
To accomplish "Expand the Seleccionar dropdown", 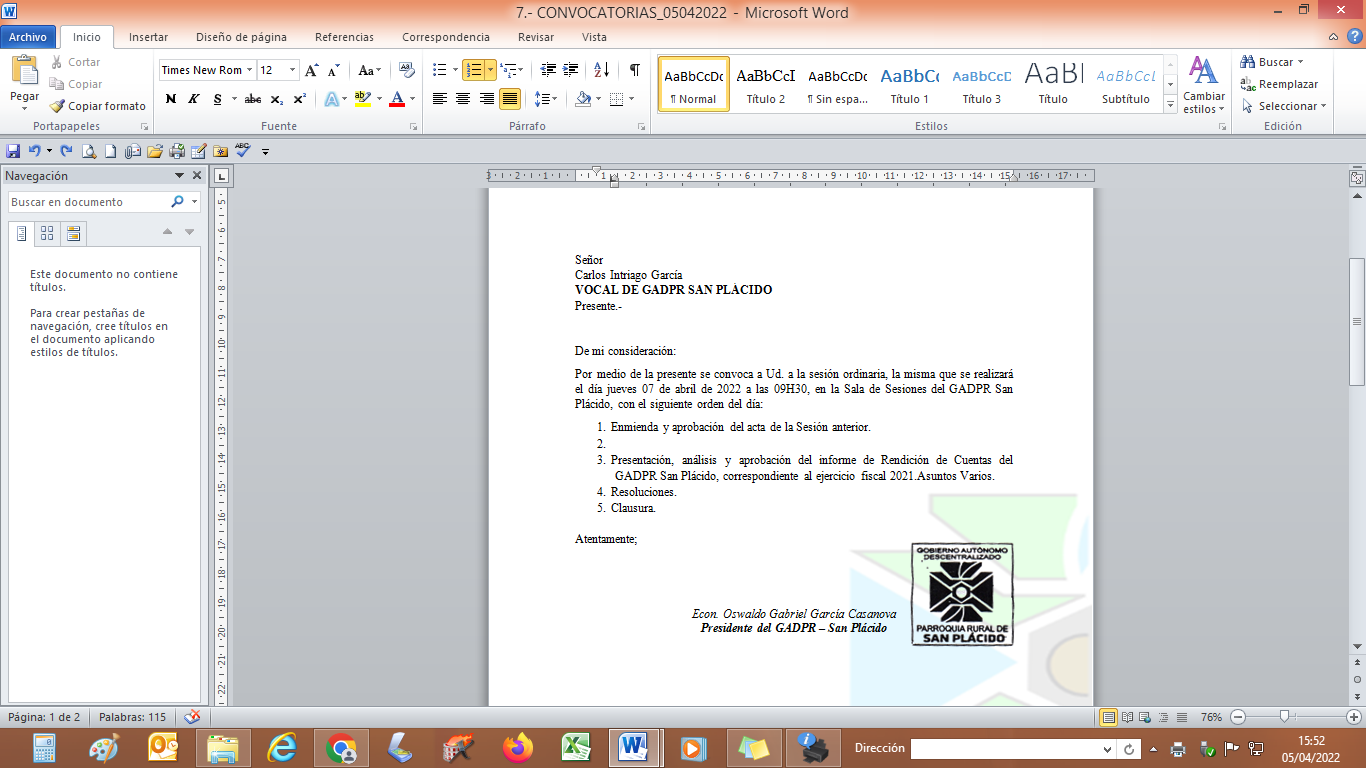I will click(1285, 106).
